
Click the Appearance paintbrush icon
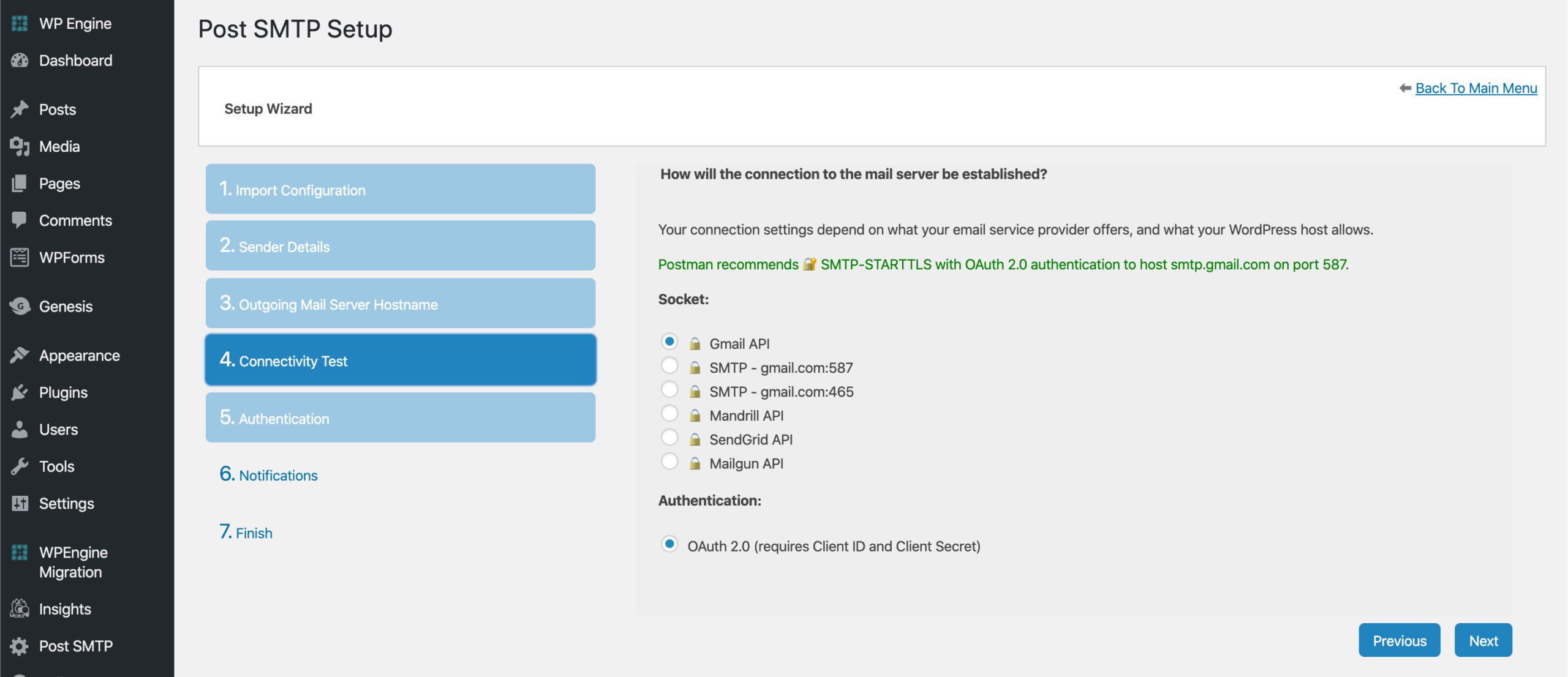point(20,356)
